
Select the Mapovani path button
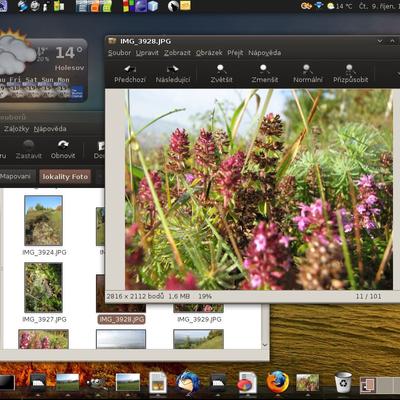[x=16, y=176]
